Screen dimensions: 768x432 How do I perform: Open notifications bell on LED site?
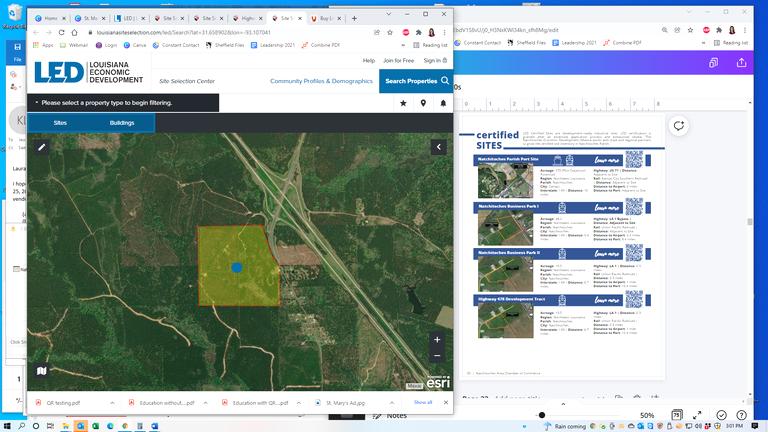(x=443, y=103)
